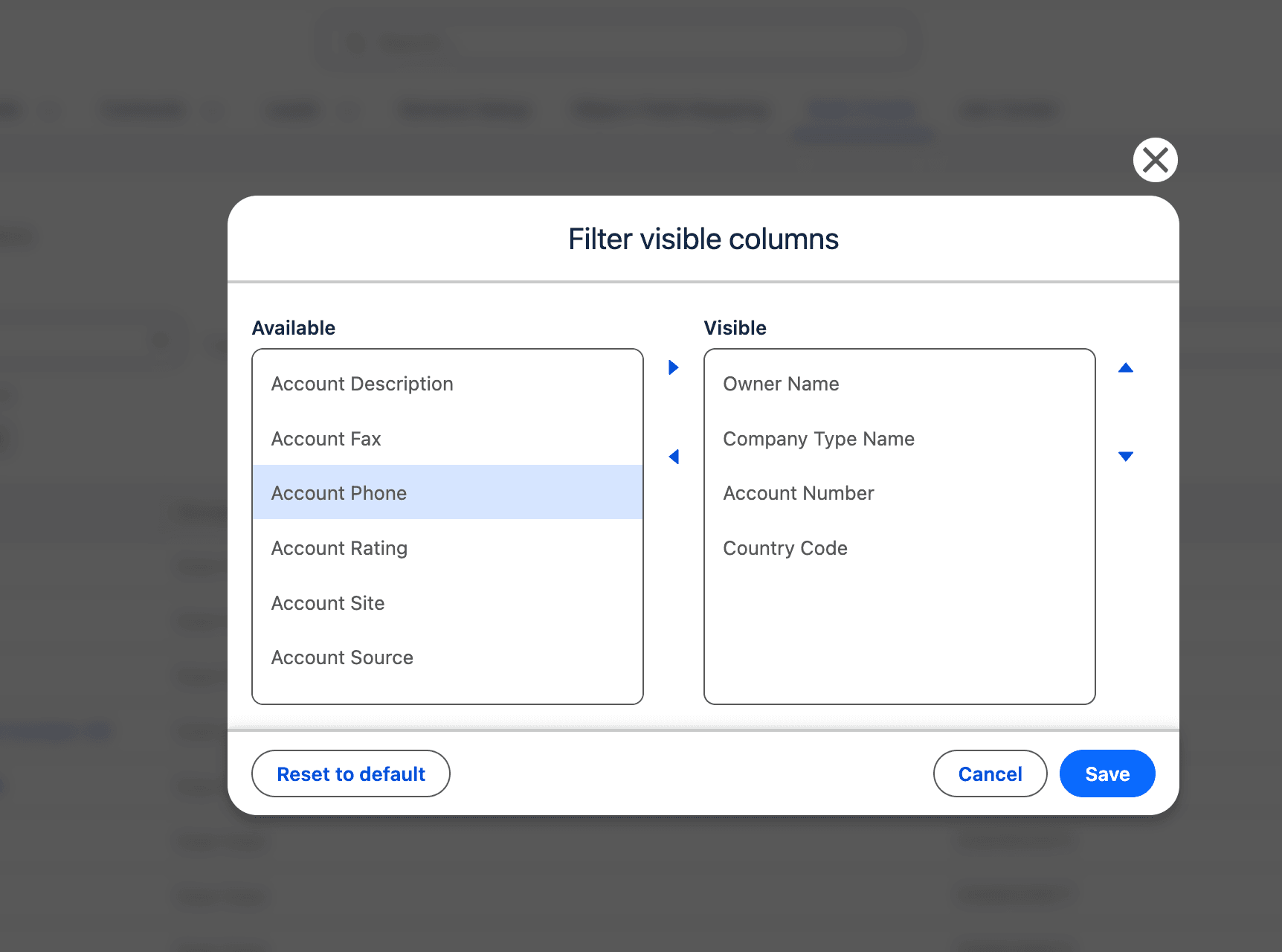Screen dimensions: 1282x952
Task: Click the right-pointing transfer arrow icon
Action: point(672,367)
